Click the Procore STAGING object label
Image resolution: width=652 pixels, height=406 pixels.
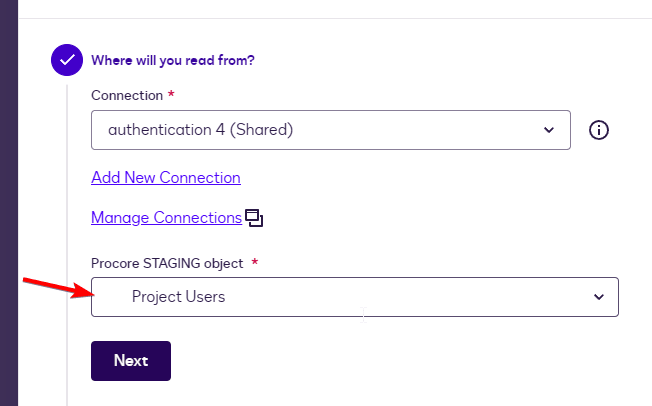click(x=164, y=262)
